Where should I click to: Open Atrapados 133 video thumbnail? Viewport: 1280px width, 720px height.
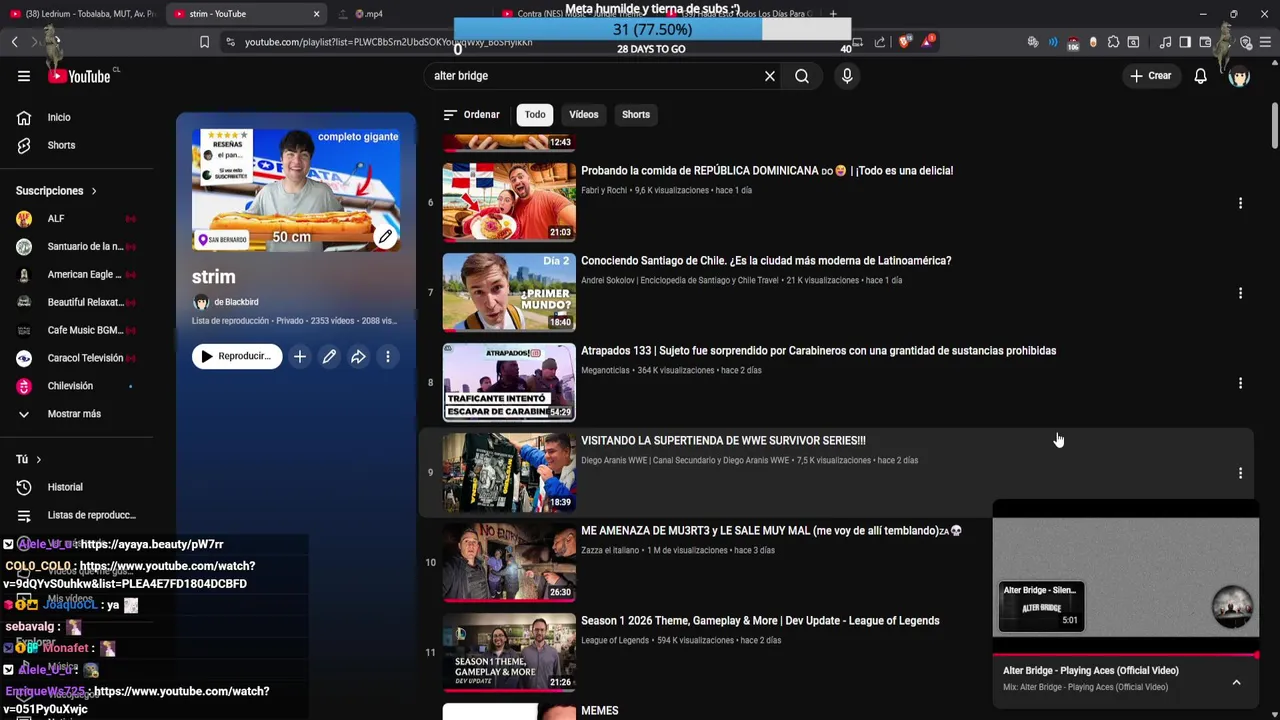(x=509, y=383)
